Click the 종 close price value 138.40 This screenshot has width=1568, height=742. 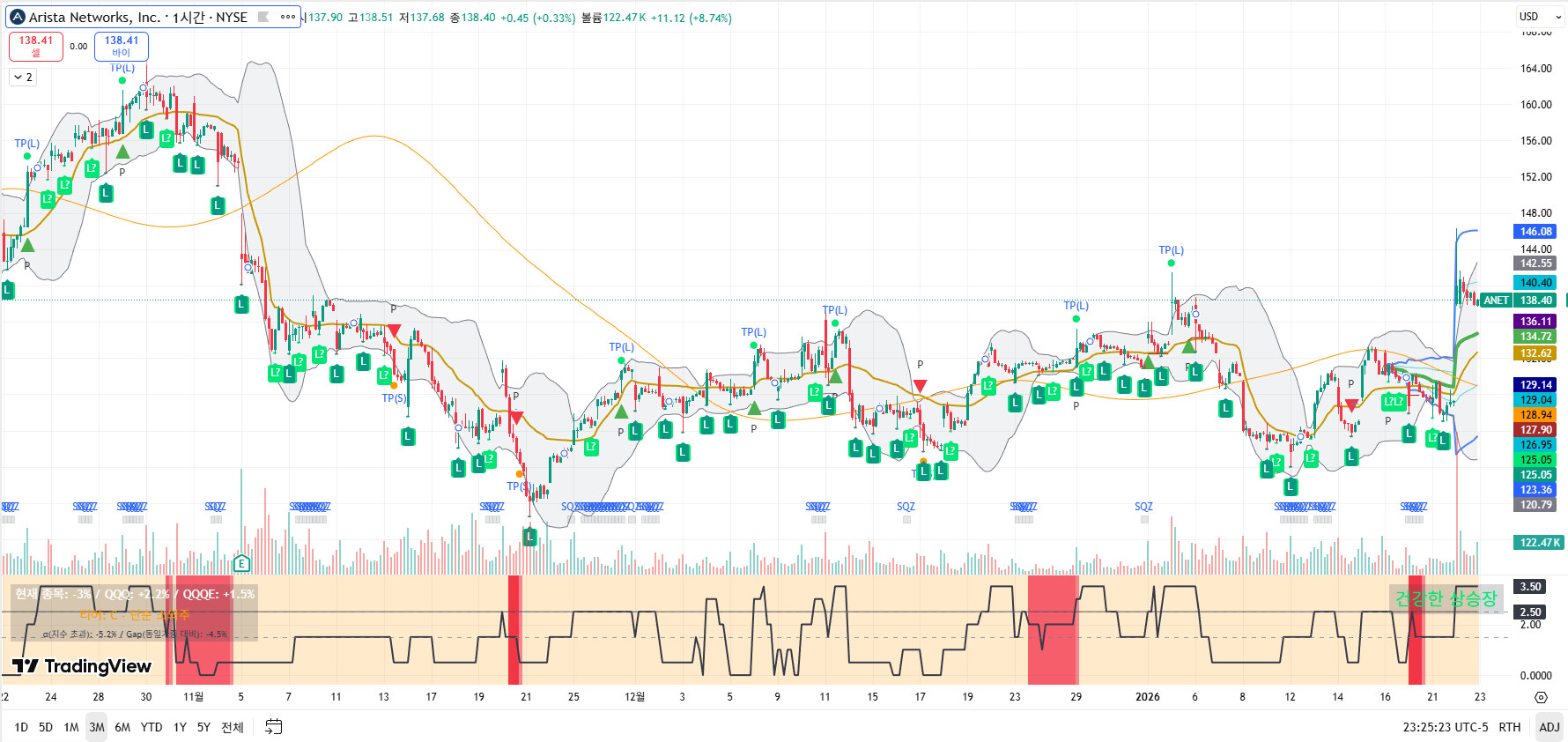(x=478, y=18)
